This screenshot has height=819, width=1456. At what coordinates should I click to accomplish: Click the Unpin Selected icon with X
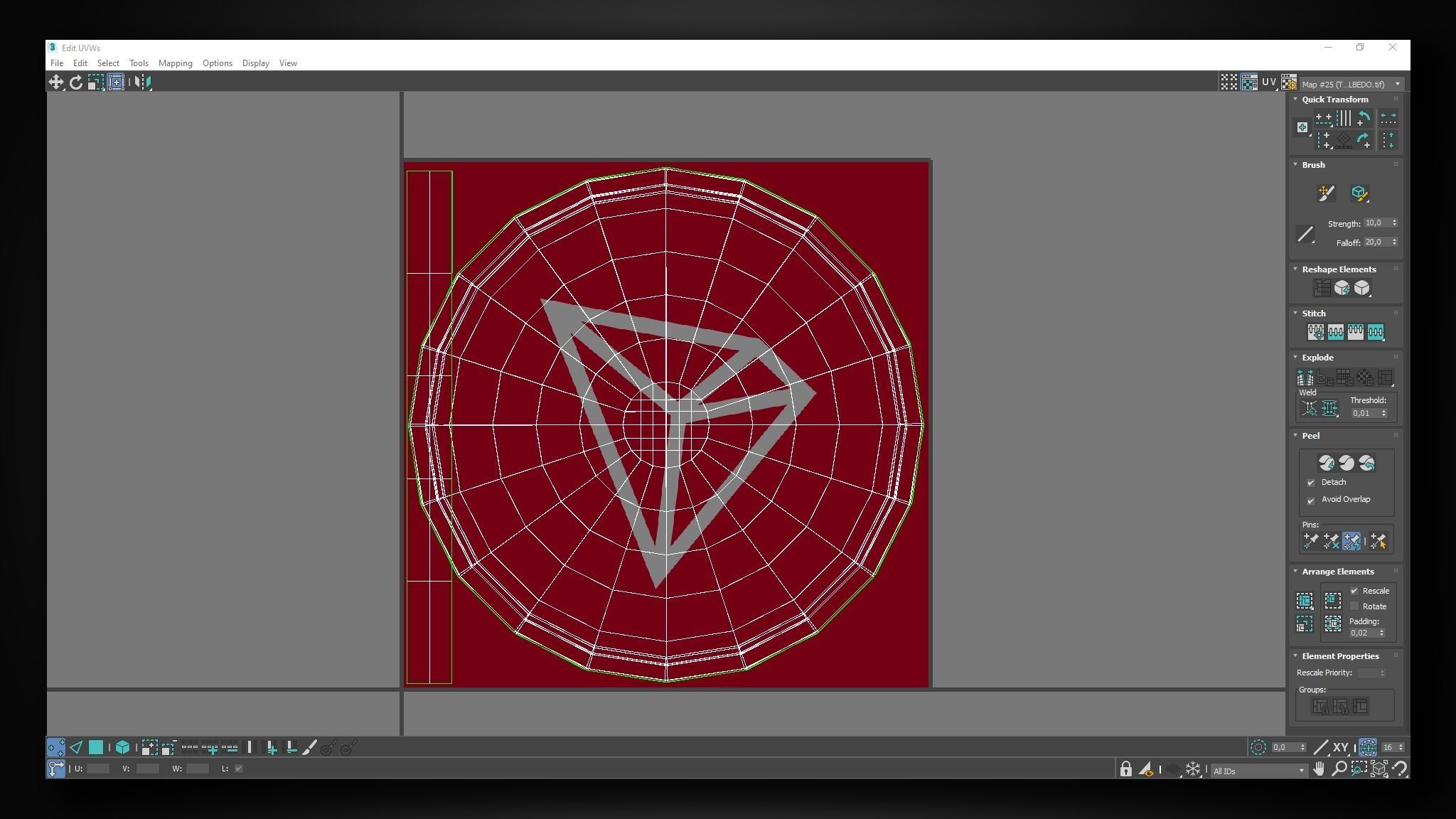coord(1331,542)
